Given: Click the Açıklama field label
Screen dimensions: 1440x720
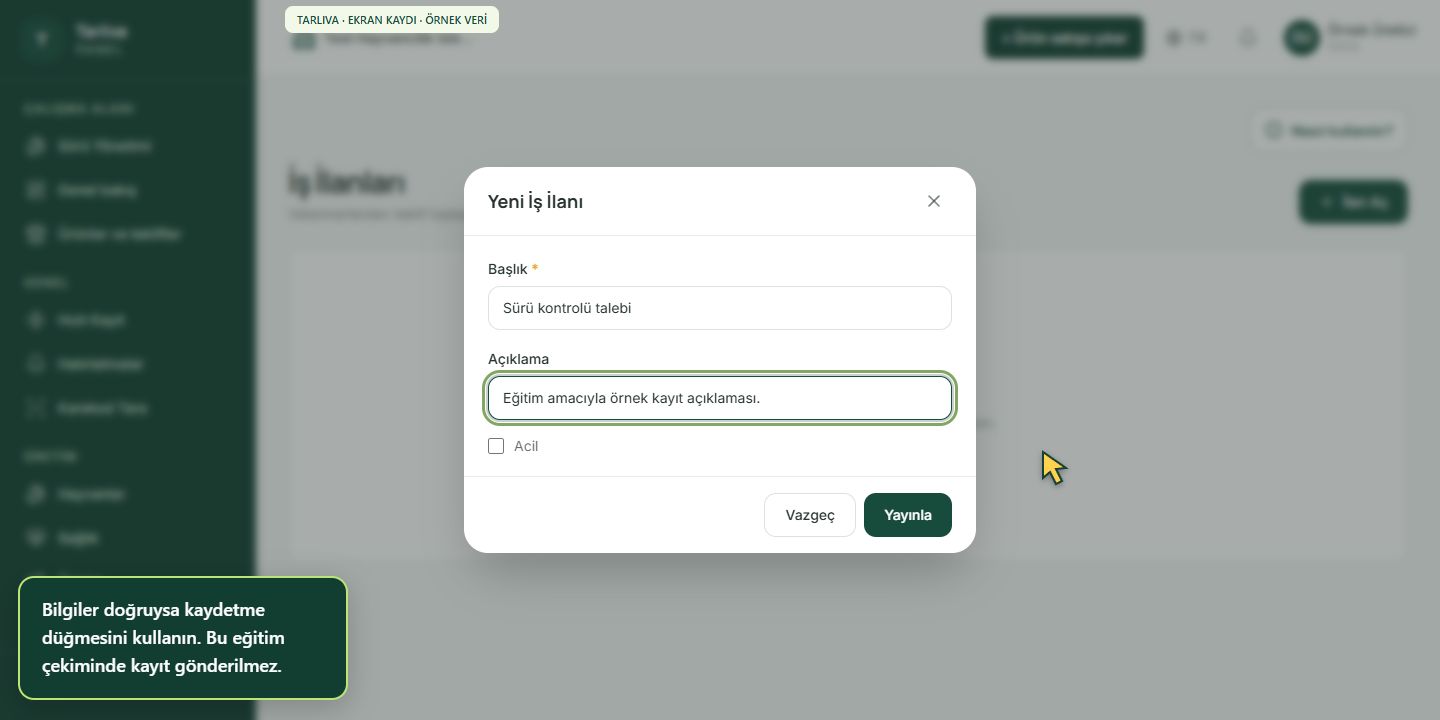Looking at the screenshot, I should click(518, 359).
